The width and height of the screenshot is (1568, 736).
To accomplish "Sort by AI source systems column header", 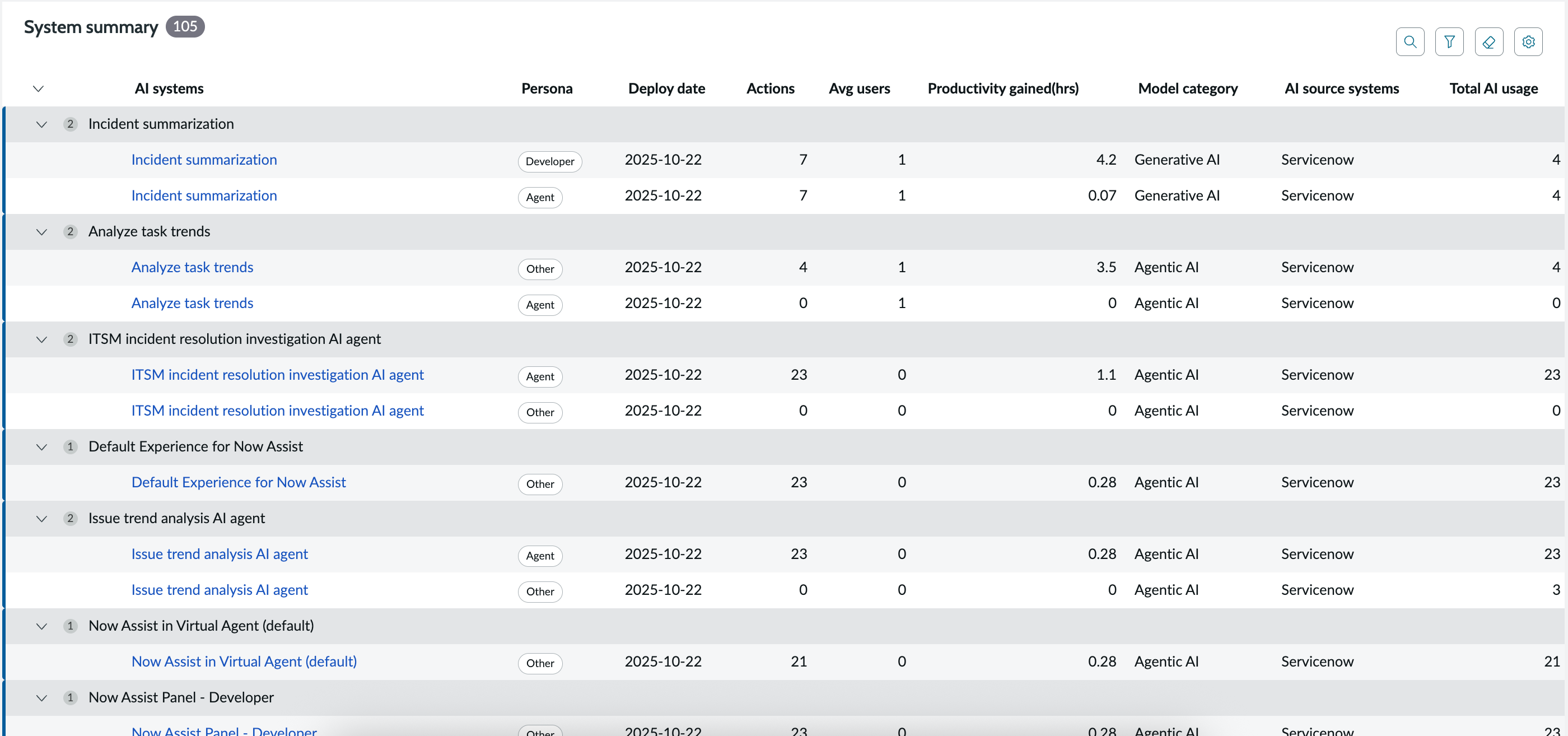I will (1342, 89).
